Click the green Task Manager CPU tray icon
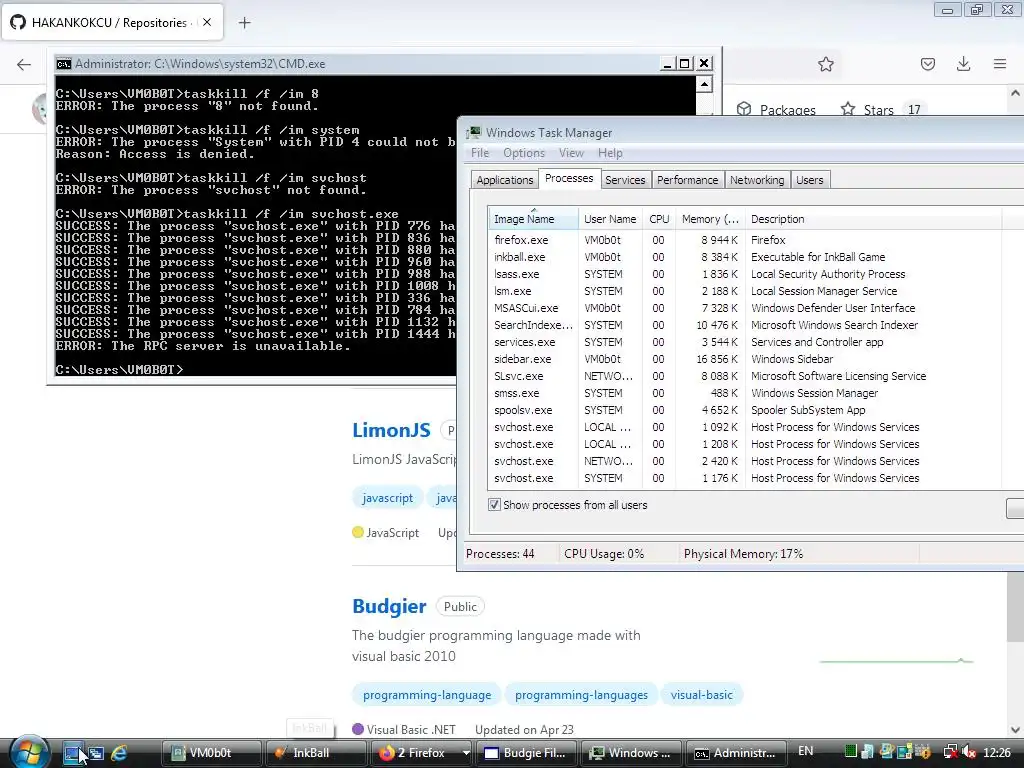This screenshot has width=1024, height=768. tap(851, 751)
